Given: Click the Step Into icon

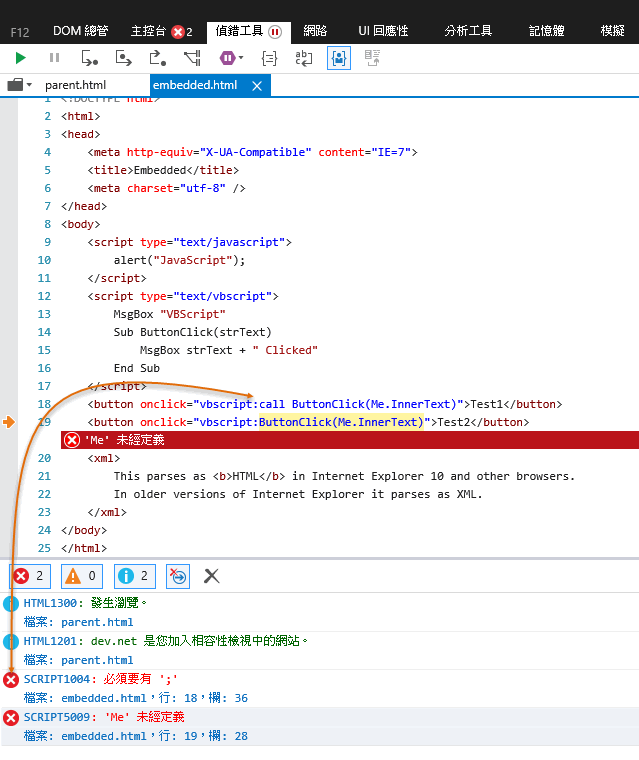Looking at the screenshot, I should 89,59.
